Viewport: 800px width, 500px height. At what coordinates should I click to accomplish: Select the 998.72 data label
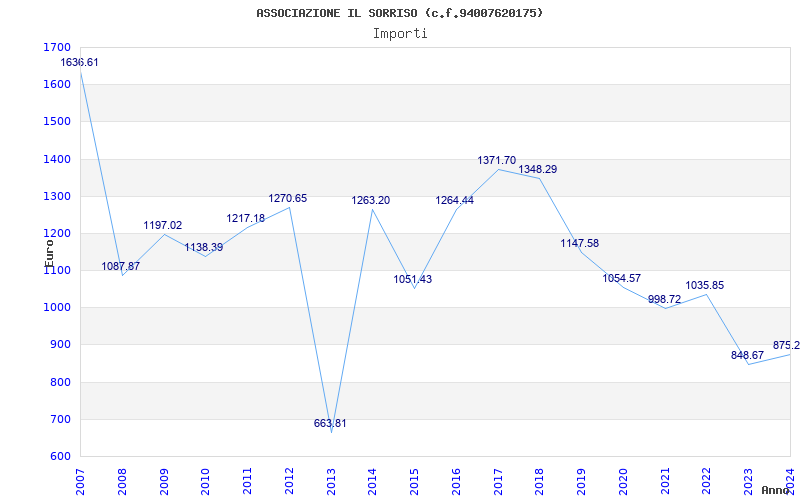coord(665,299)
